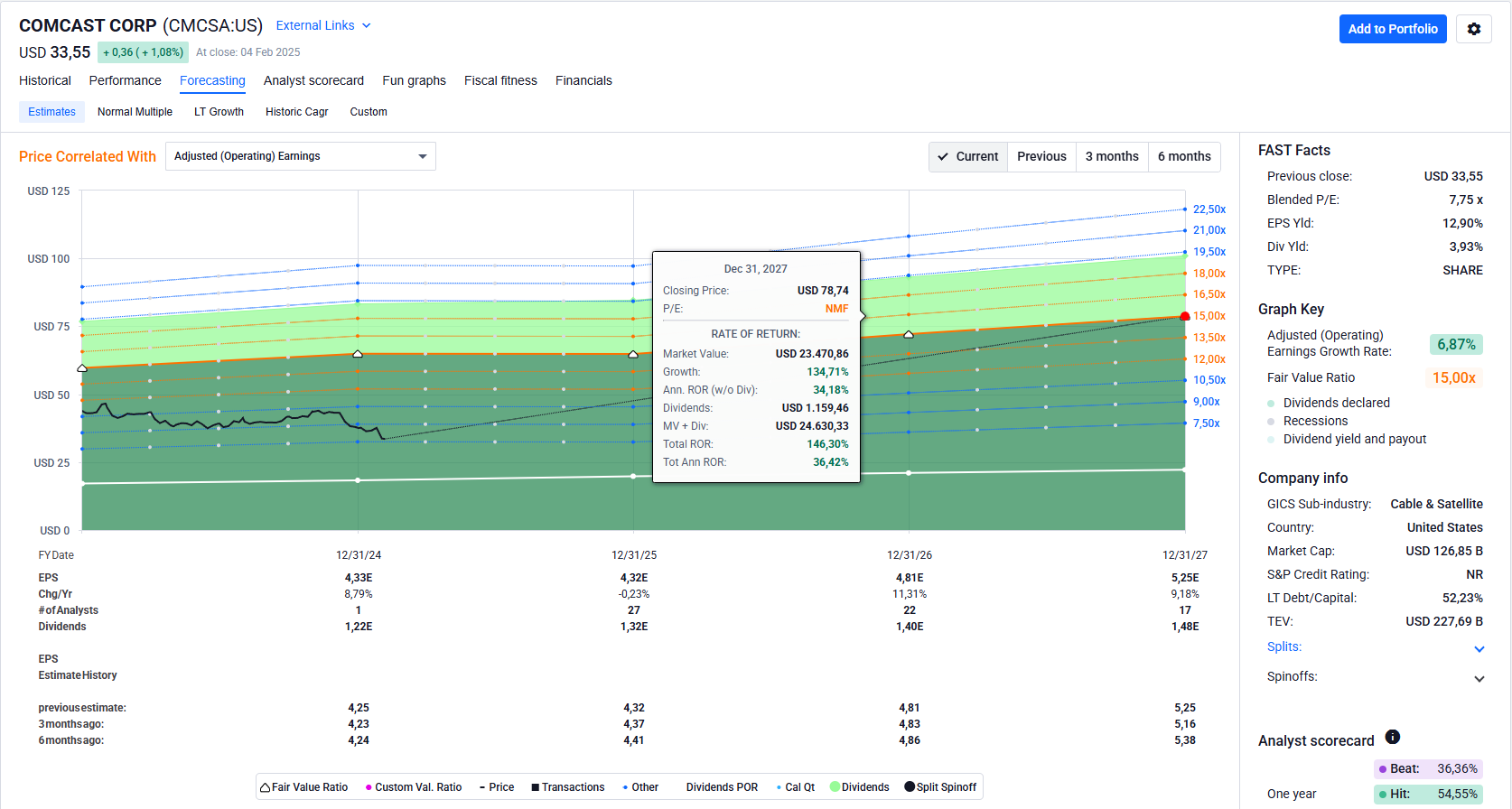Toggle the Dividends green circle legend item
Viewport: 1512px width, 809px height.
pyautogui.click(x=835, y=787)
